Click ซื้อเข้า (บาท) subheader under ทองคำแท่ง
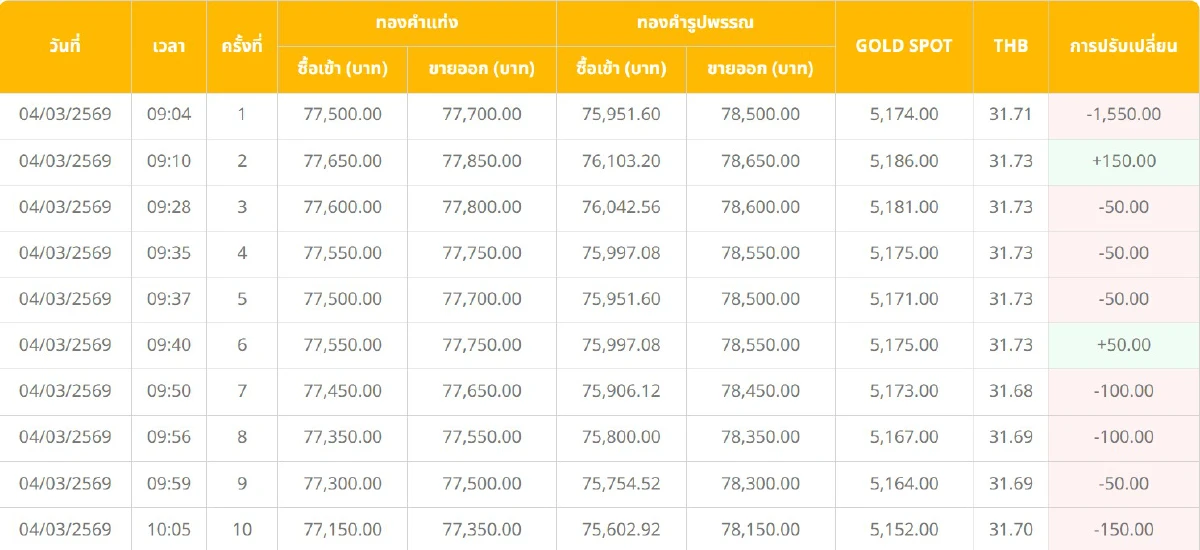 coord(342,69)
